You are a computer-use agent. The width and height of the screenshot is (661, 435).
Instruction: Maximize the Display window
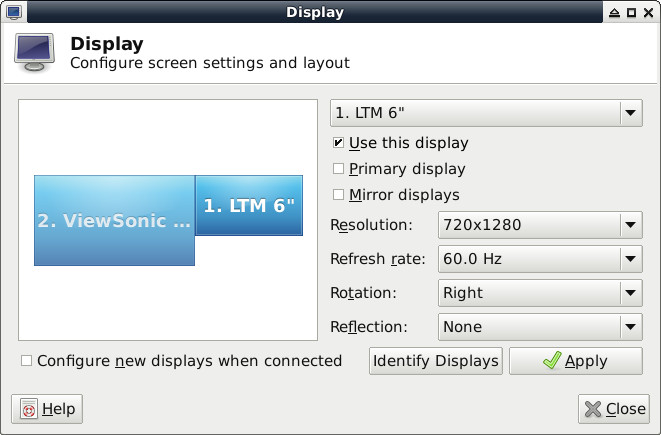(x=631, y=13)
